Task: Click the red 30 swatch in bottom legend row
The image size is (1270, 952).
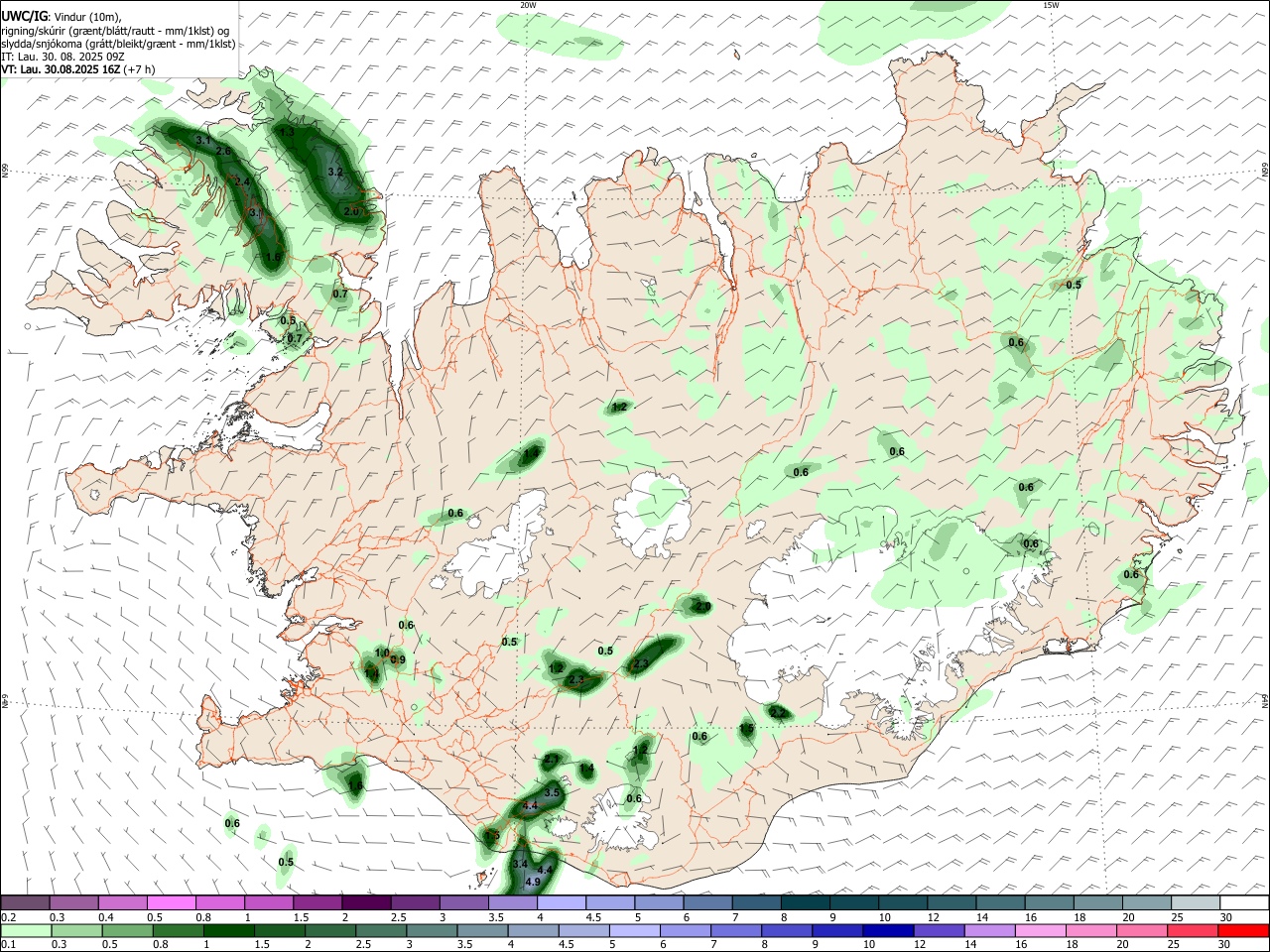Action: (1243, 930)
